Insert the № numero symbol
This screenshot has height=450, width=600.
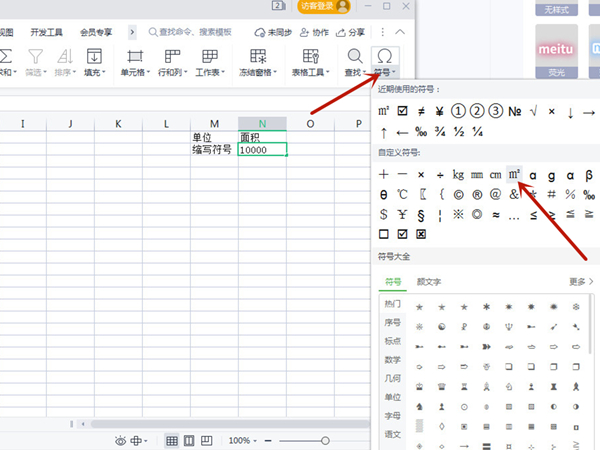tap(515, 111)
